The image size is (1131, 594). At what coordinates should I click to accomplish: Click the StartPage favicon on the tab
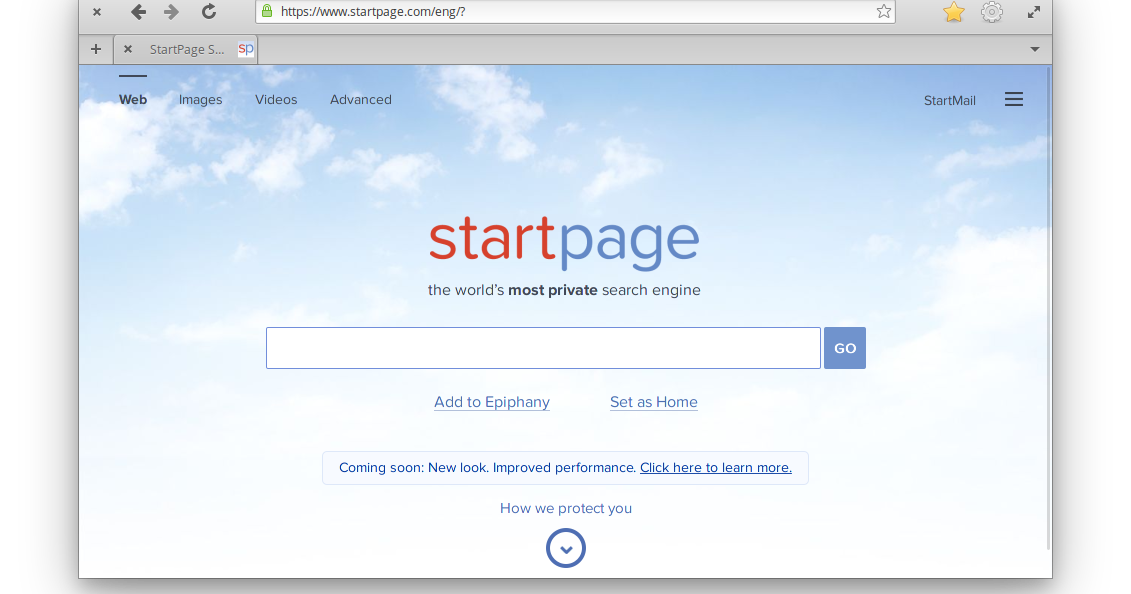pos(245,48)
